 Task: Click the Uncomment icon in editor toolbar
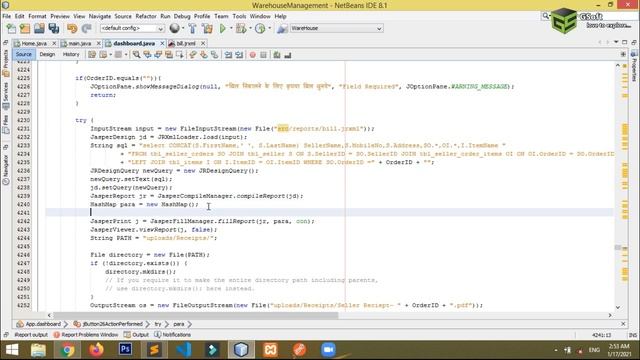[x=288, y=55]
